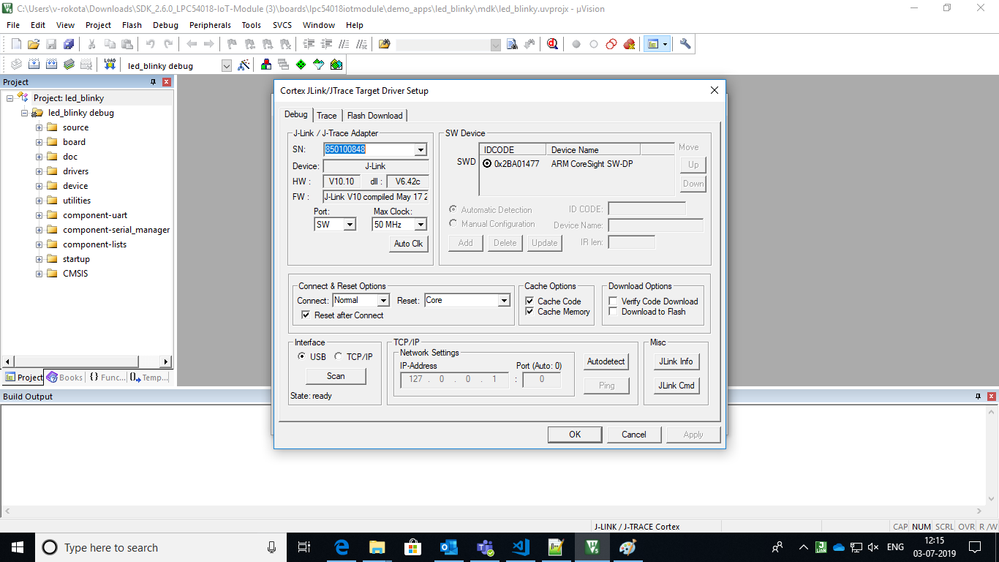999x562 pixels.
Task: Open Configuration via the wrench icon
Action: coord(685,44)
